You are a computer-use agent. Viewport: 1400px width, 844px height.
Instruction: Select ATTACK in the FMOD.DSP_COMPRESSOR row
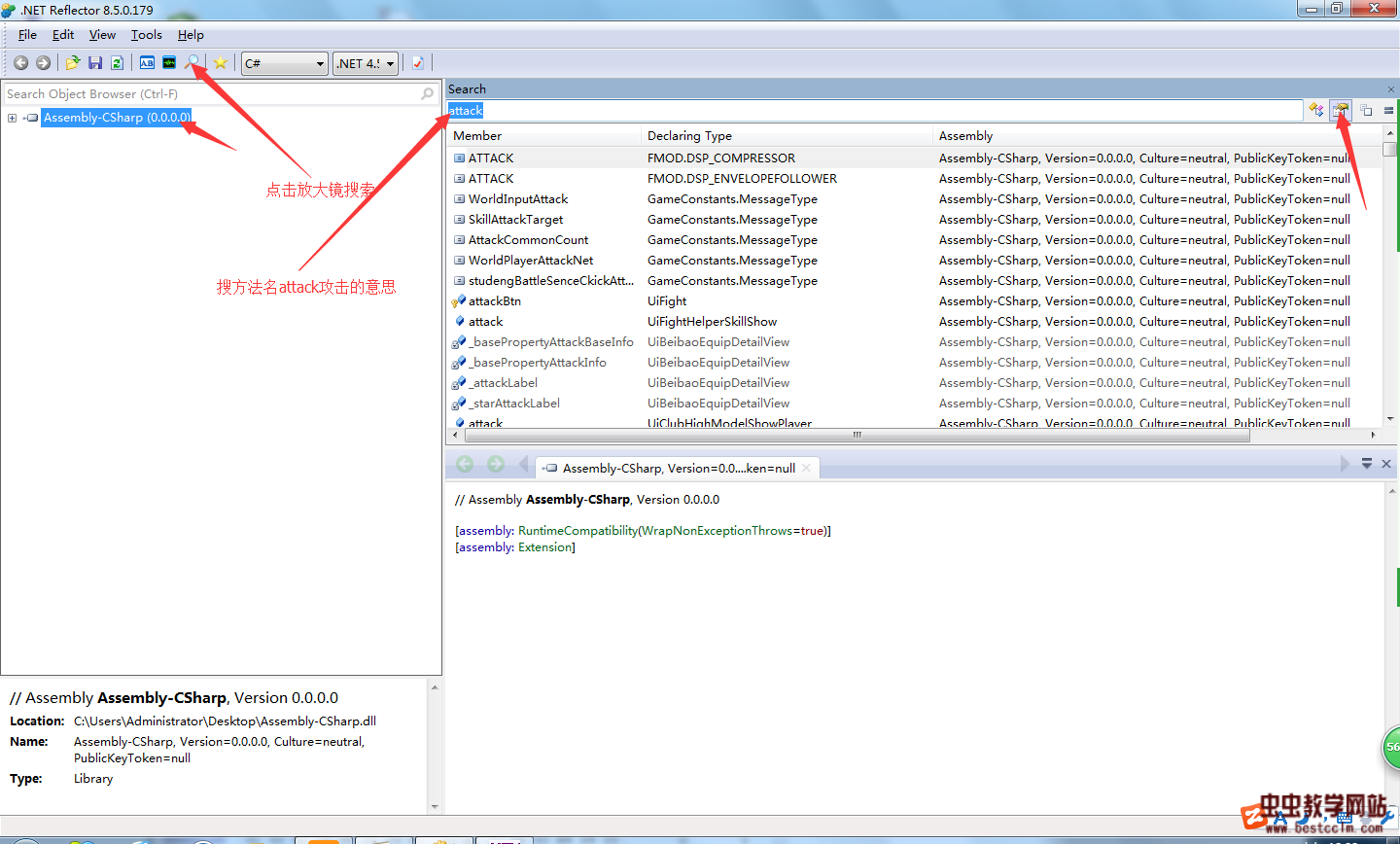[x=491, y=158]
